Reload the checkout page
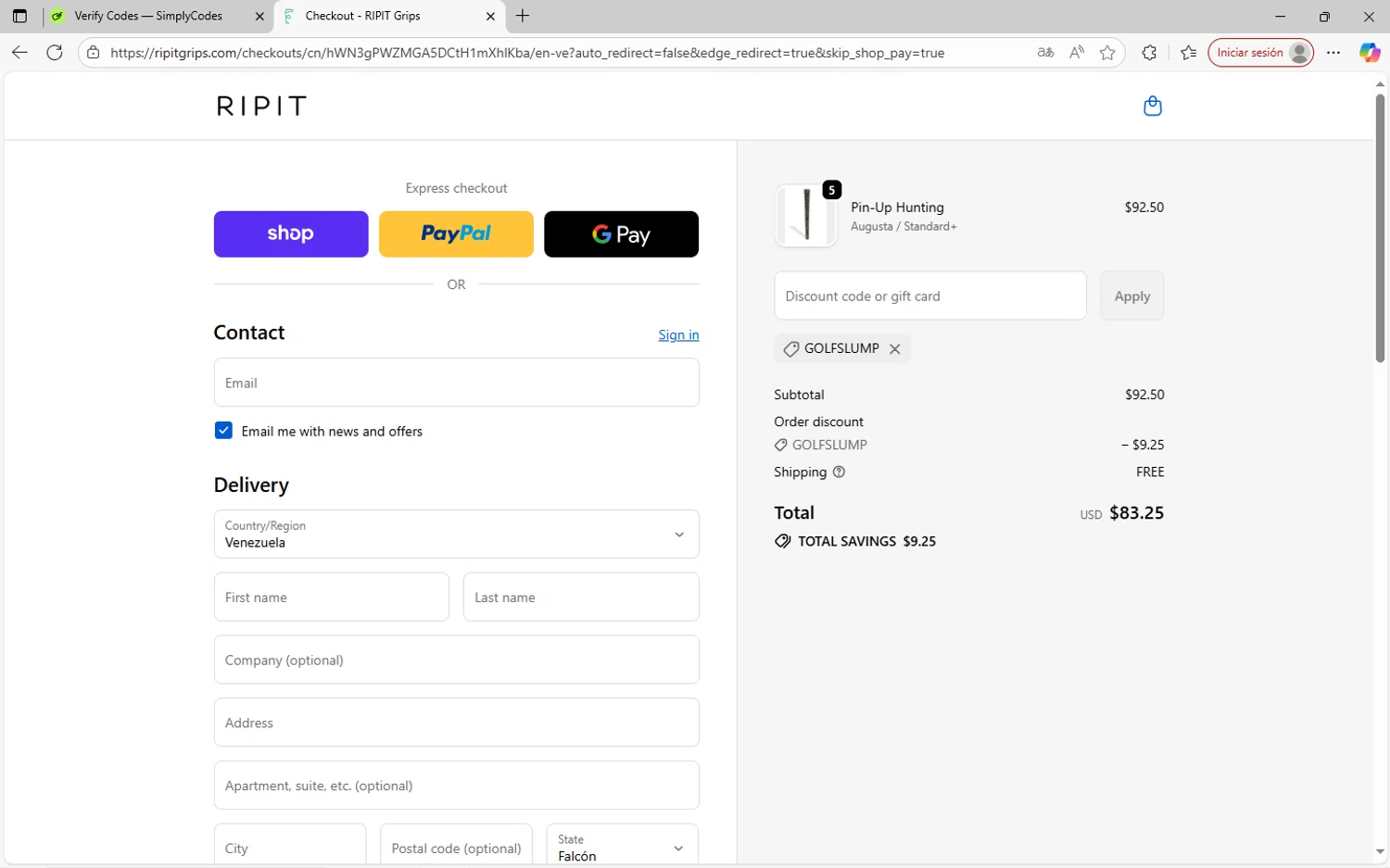Image resolution: width=1390 pixels, height=868 pixels. (x=55, y=53)
